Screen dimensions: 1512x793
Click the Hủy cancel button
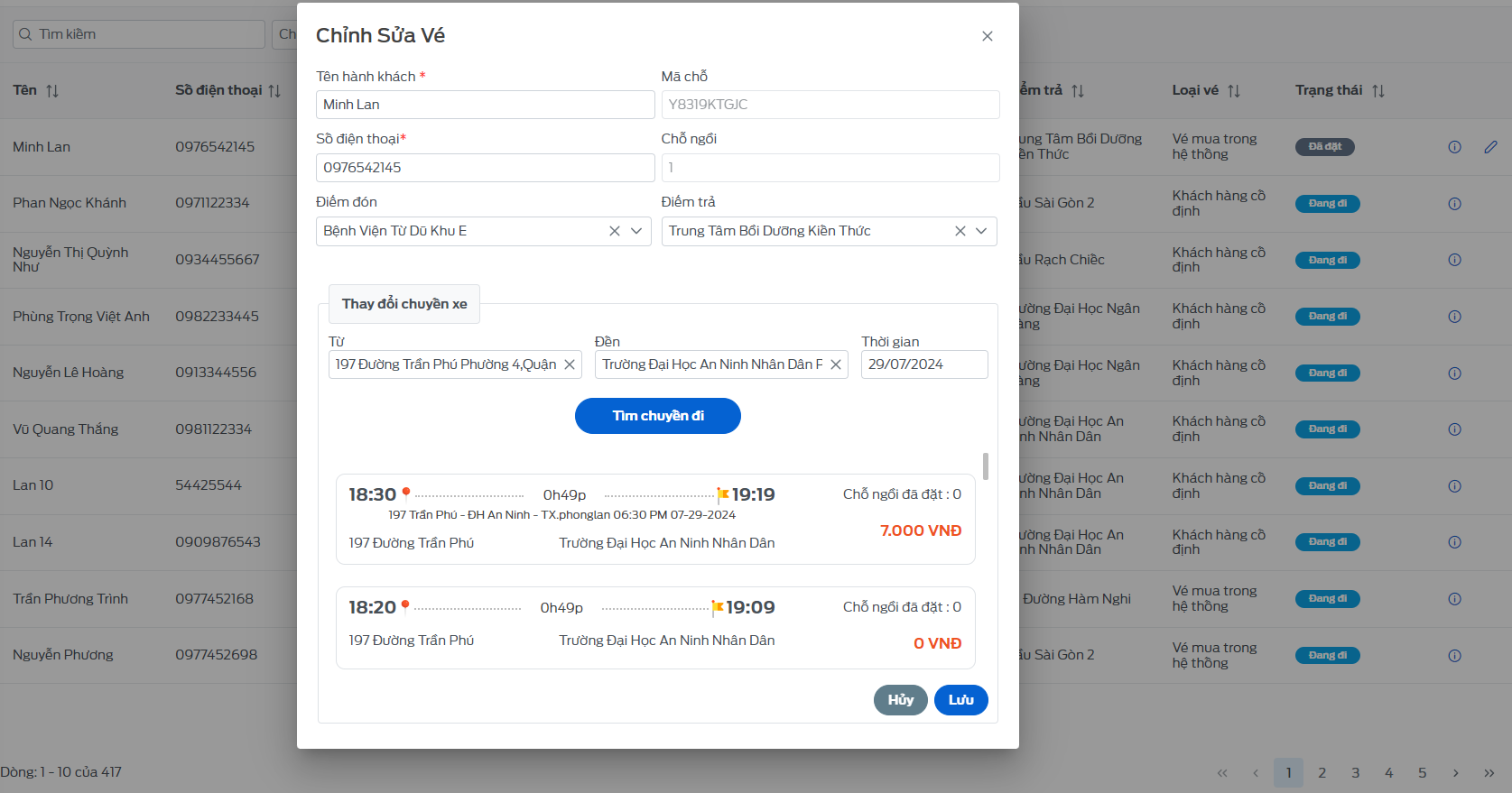901,700
